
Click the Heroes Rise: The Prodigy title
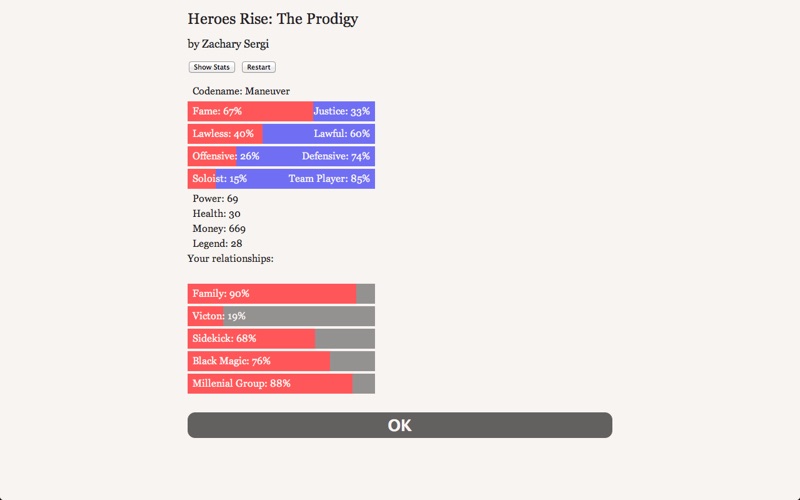click(272, 19)
